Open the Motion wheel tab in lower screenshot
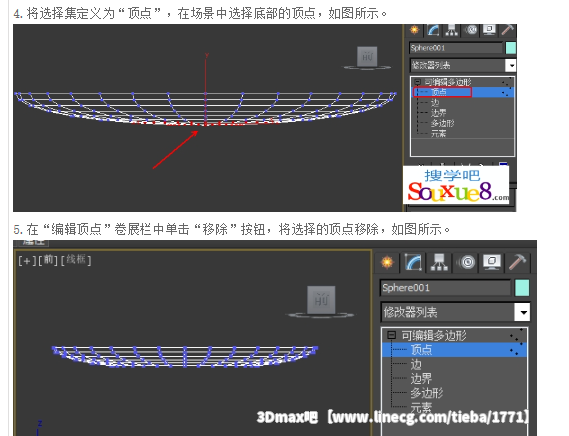Screen dimensions: 569x436 [467, 262]
